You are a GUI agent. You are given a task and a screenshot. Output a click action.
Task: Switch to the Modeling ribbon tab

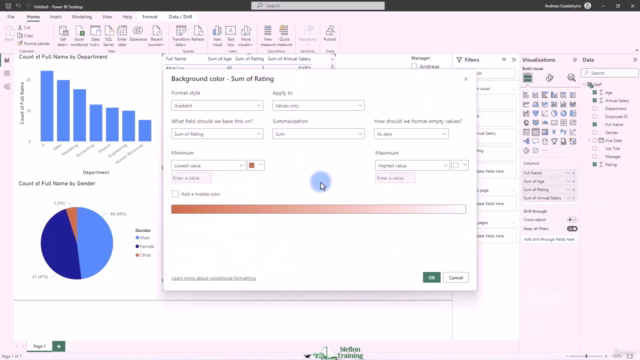tap(82, 17)
